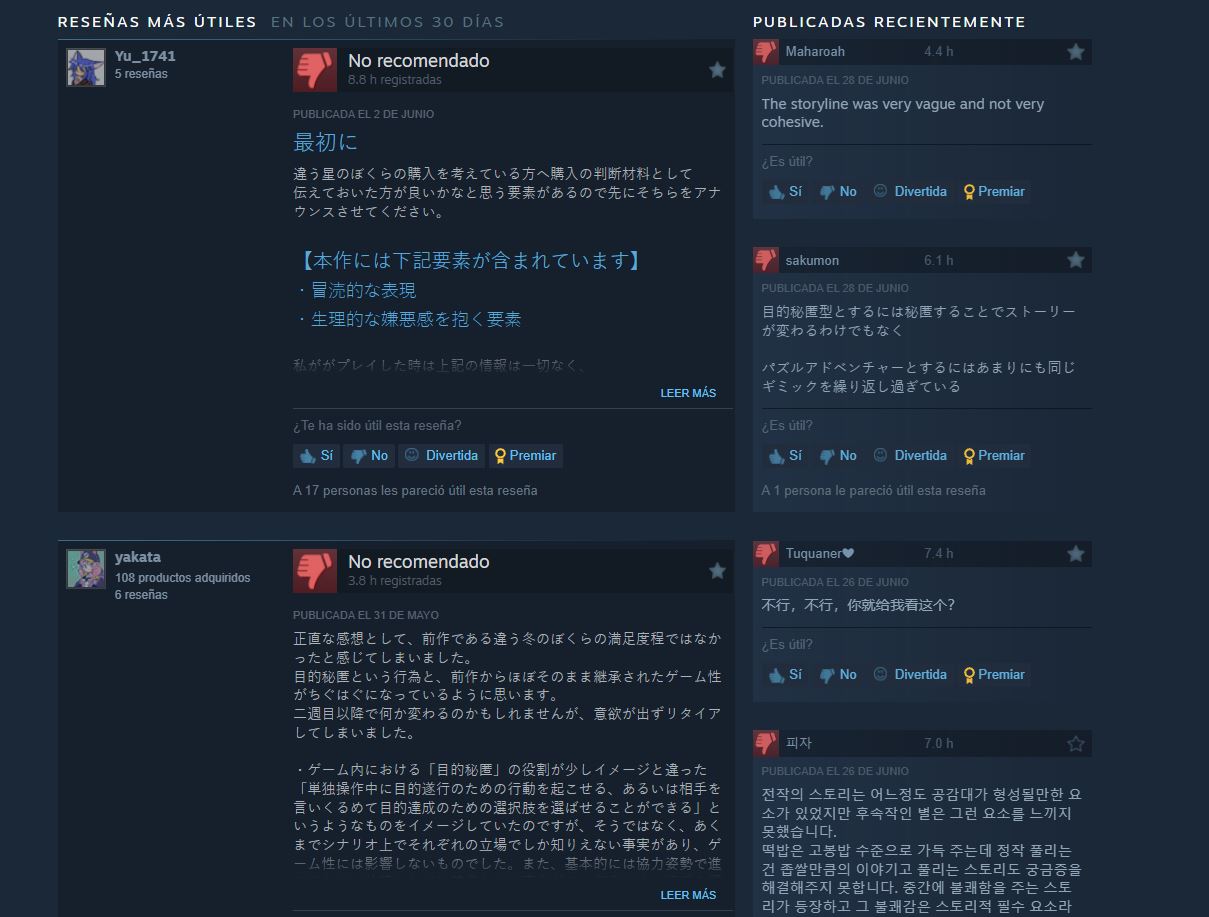Click Premiar button on Tuquaner's review
1209x917 pixels.
993,675
